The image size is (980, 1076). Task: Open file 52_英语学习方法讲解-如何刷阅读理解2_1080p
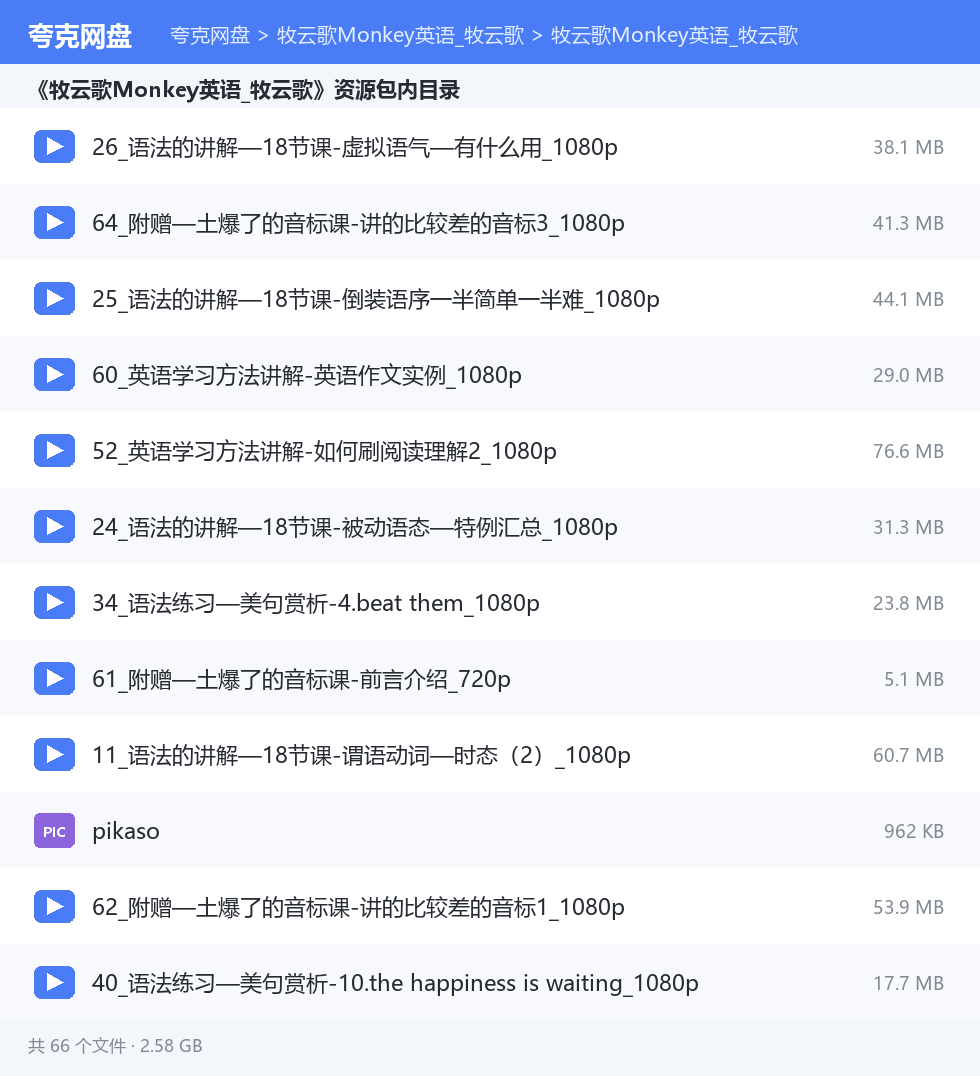pyautogui.click(x=325, y=452)
